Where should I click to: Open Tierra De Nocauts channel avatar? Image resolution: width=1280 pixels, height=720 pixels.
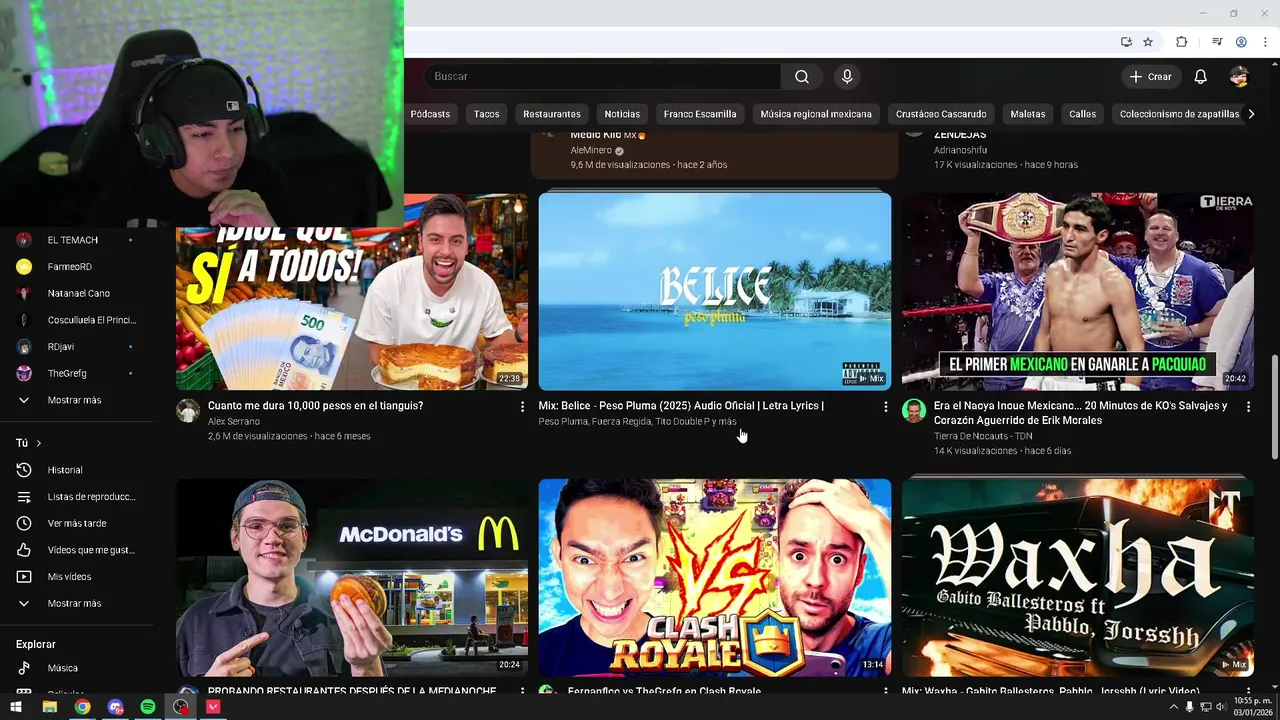tap(914, 411)
